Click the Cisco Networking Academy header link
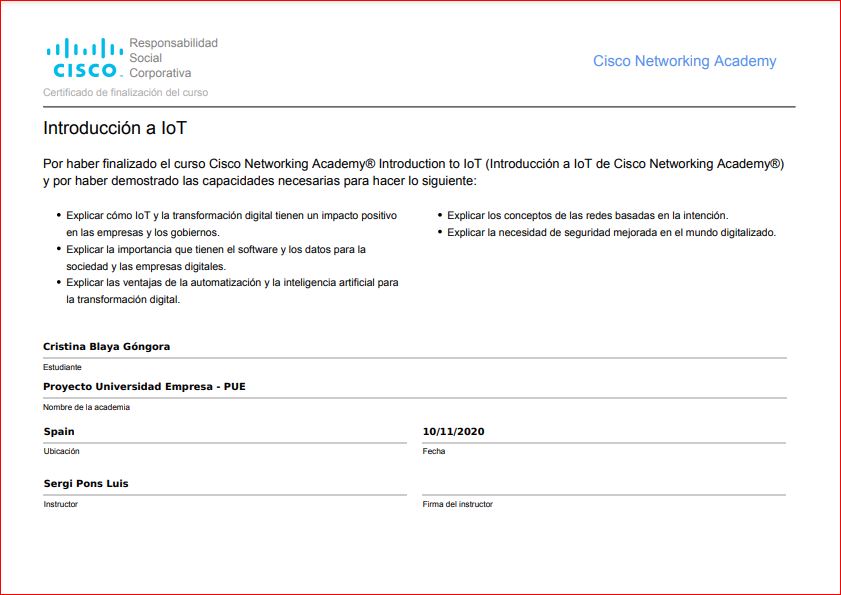Screen dimensions: 841x595 pyautogui.click(x=684, y=61)
